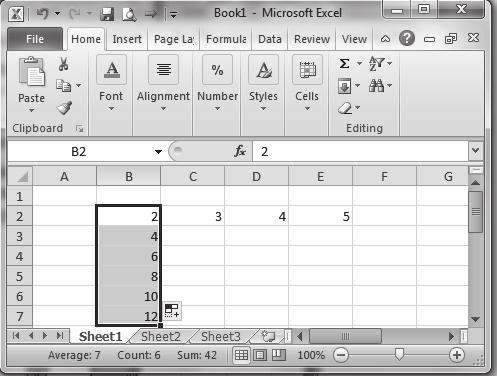The image size is (497, 376).
Task: Zoom in with plus button
Action: [x=457, y=355]
